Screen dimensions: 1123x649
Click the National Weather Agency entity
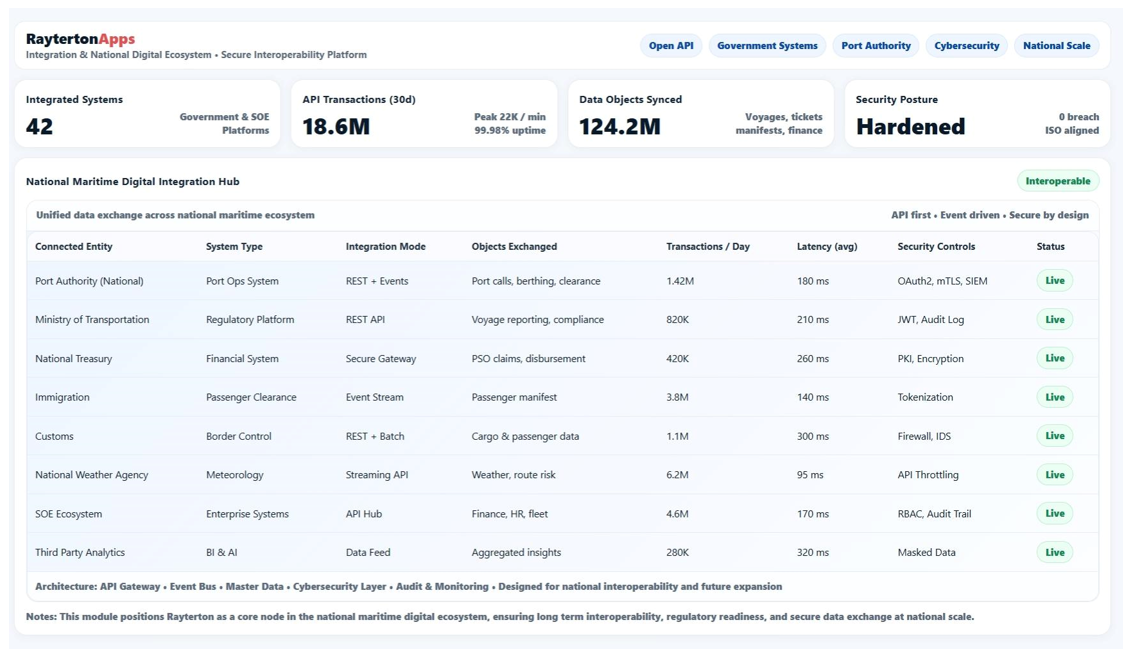click(x=91, y=475)
